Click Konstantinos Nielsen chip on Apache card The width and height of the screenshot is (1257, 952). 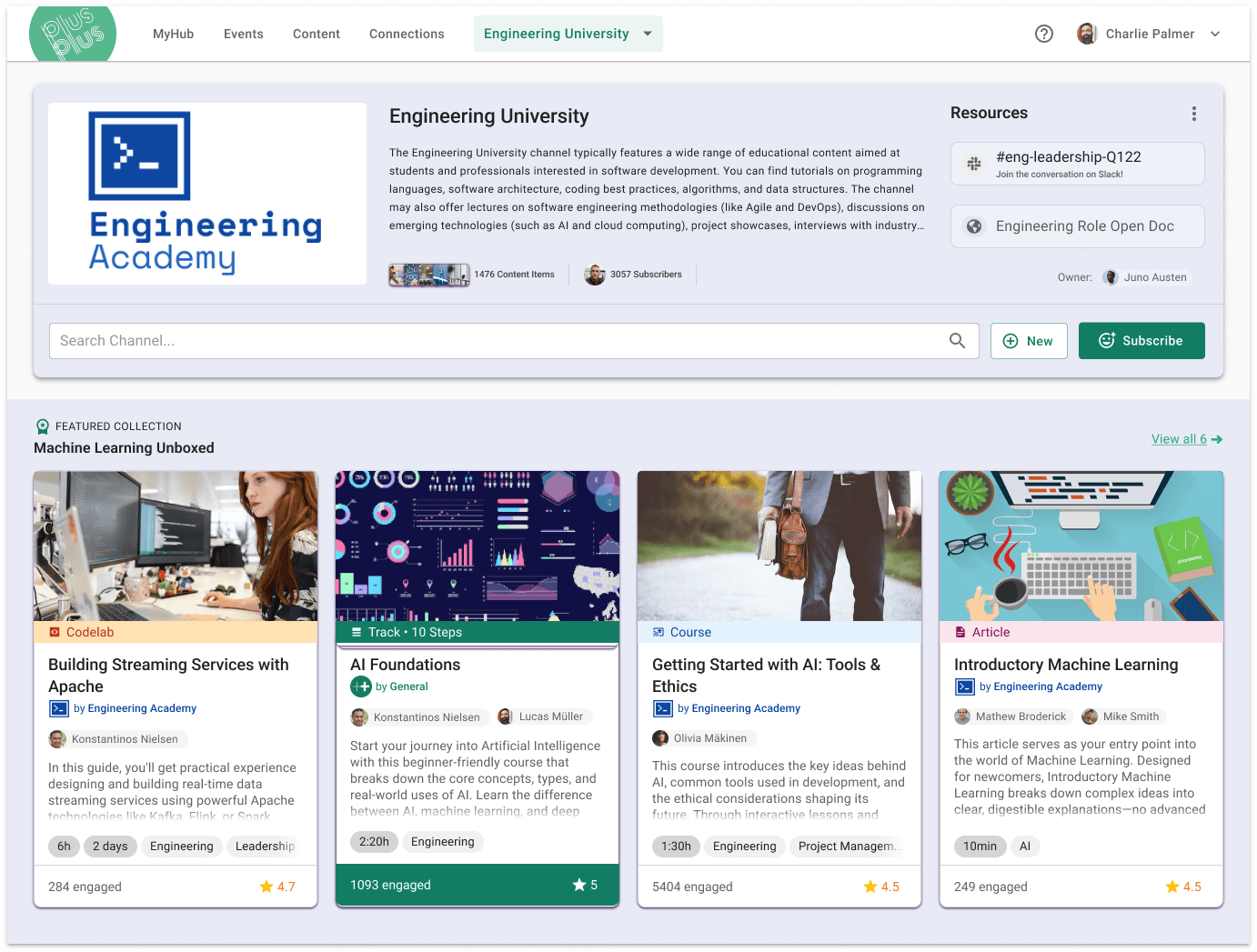[x=117, y=739]
